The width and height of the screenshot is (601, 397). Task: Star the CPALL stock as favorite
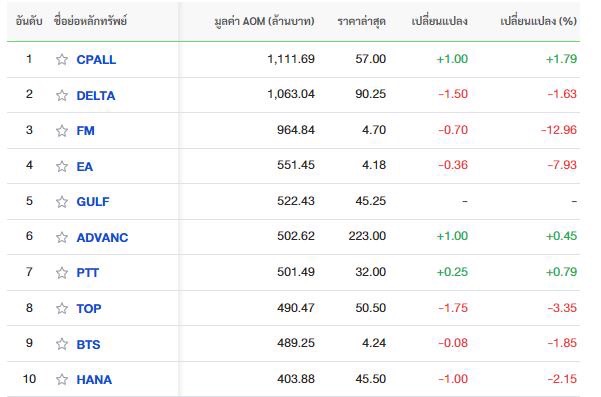coord(62,59)
